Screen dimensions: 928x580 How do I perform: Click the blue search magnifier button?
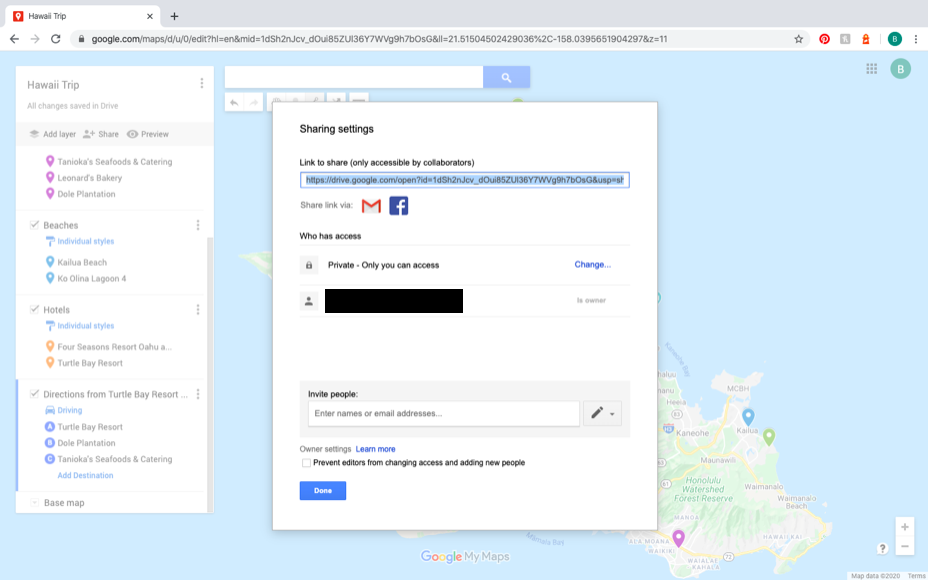point(506,77)
